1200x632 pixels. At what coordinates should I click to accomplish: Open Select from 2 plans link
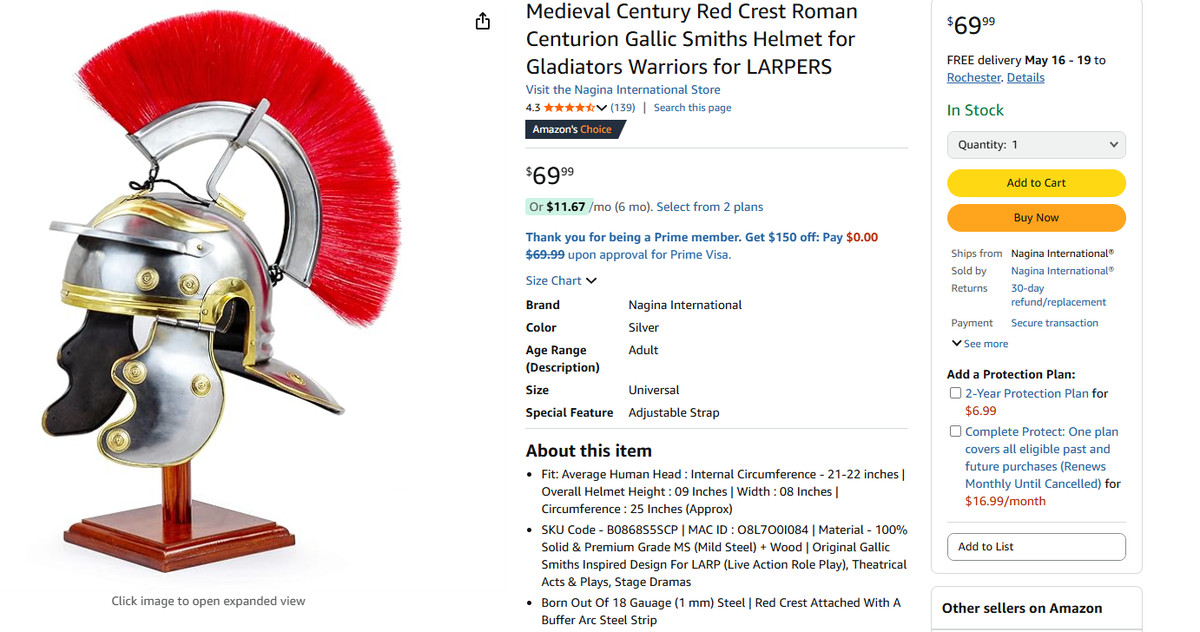(709, 207)
